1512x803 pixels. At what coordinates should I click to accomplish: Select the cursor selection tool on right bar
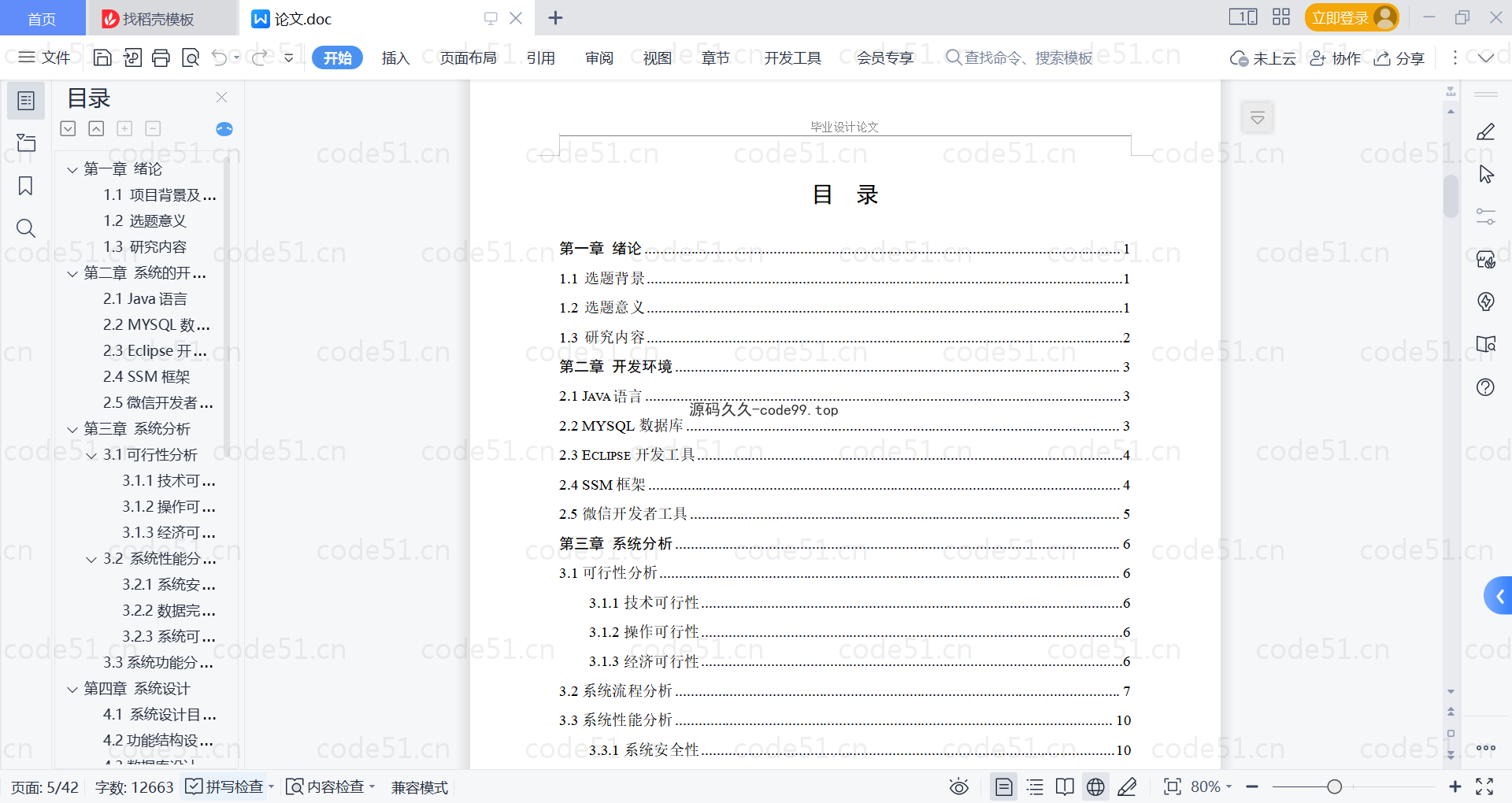(1486, 174)
